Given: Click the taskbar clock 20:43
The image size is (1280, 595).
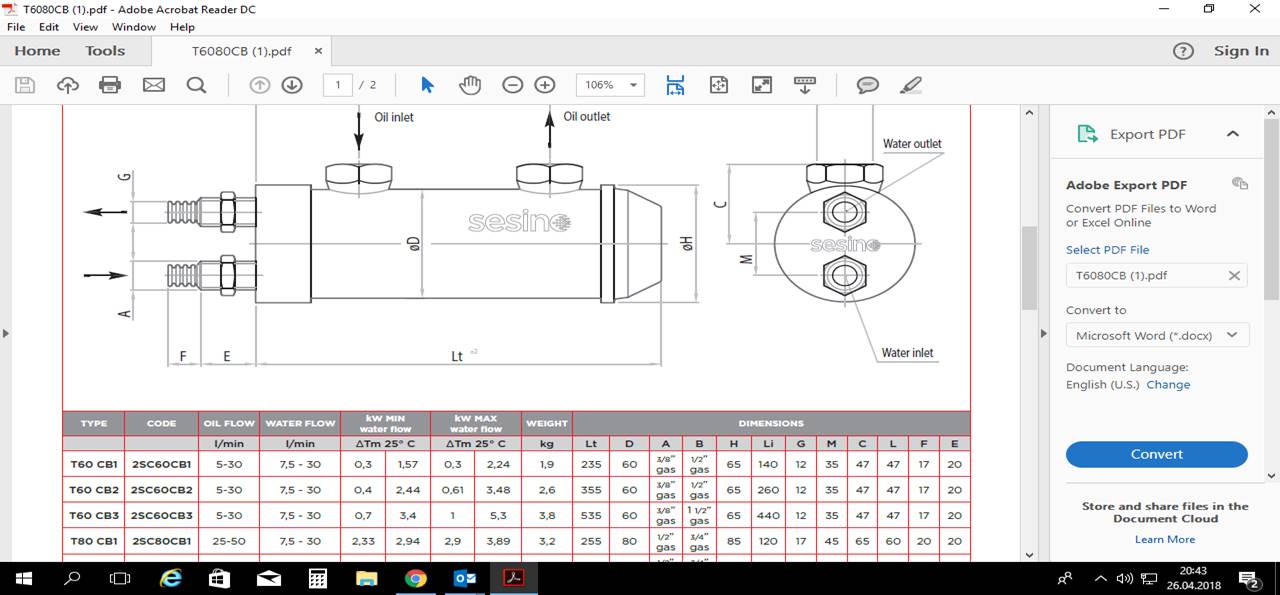Looking at the screenshot, I should (1192, 570).
